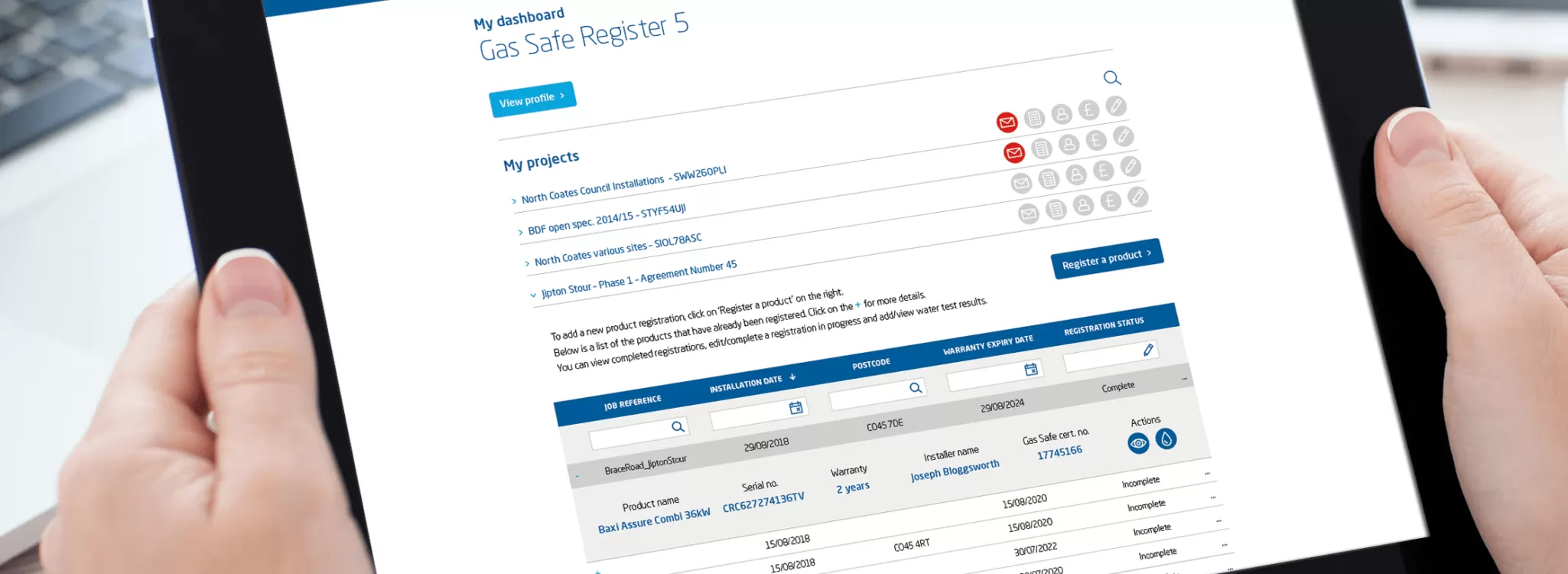Screen dimensions: 1568x574
Task: Open installer link Joseph Bloggsworth
Action: [x=955, y=471]
